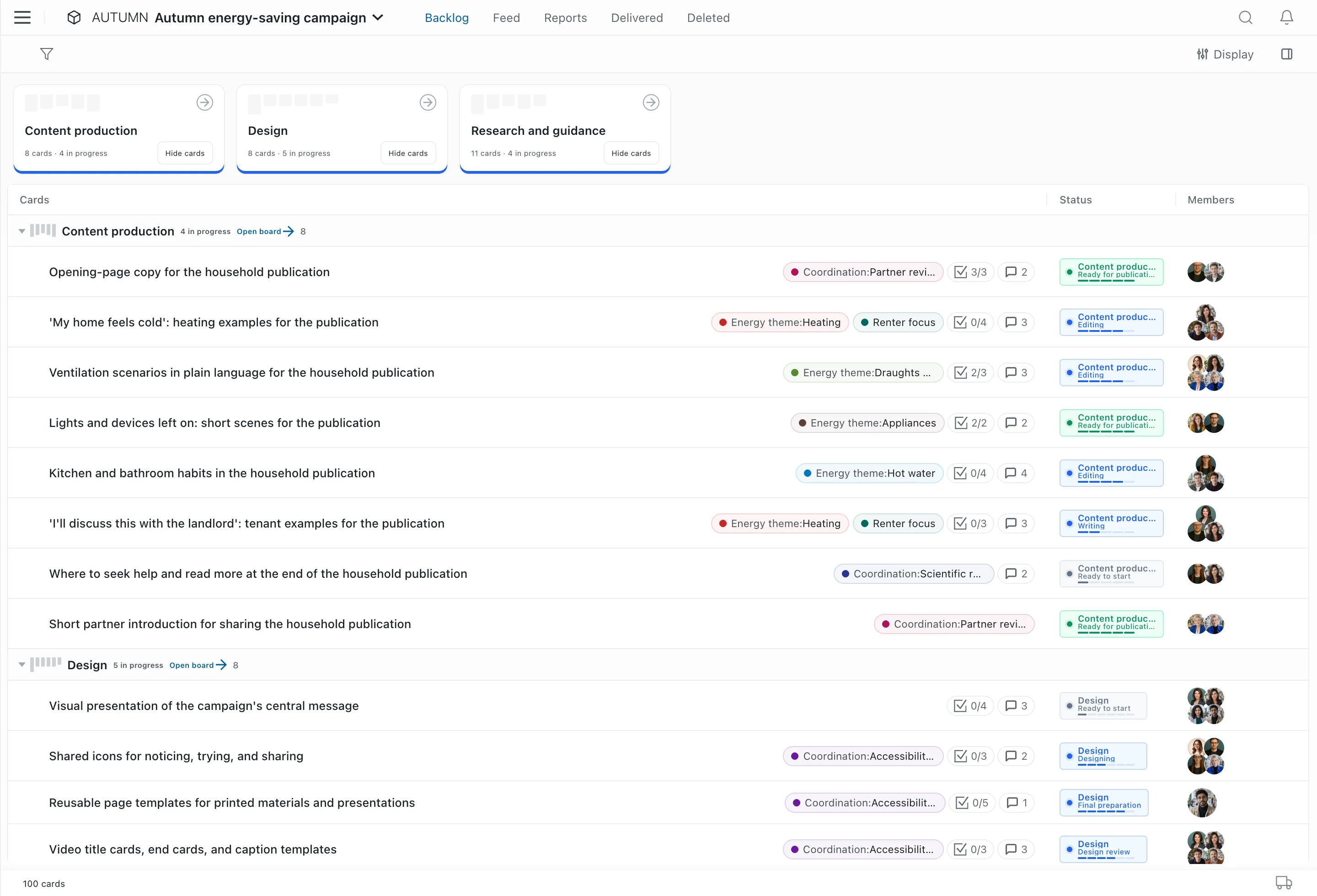Viewport: 1317px width, 896px height.
Task: Go to the Delivered tab
Action: coord(637,17)
